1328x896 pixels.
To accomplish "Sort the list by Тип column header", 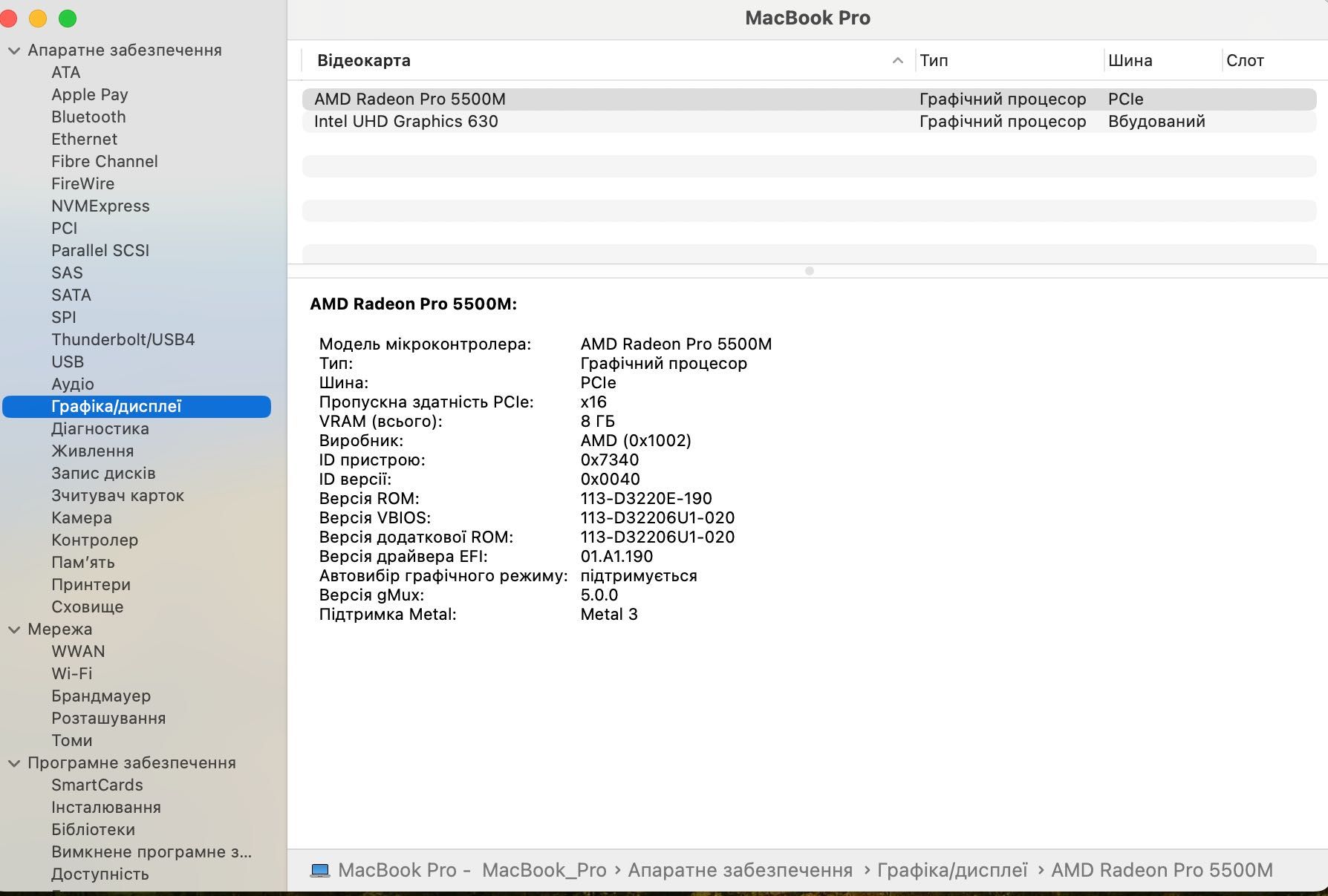I will pyautogui.click(x=934, y=60).
